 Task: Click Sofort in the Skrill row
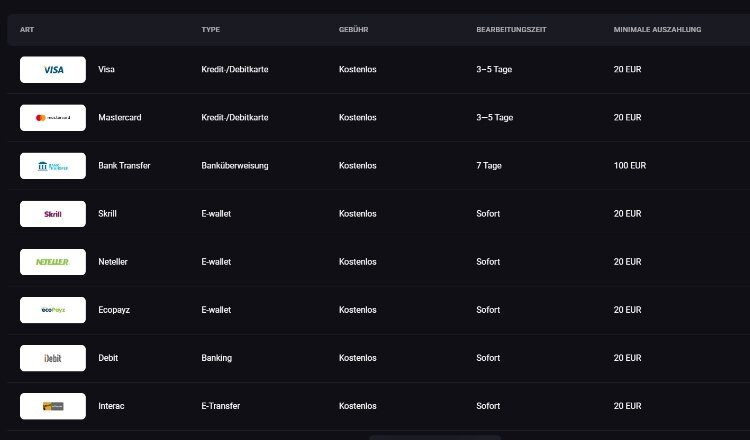(488, 214)
